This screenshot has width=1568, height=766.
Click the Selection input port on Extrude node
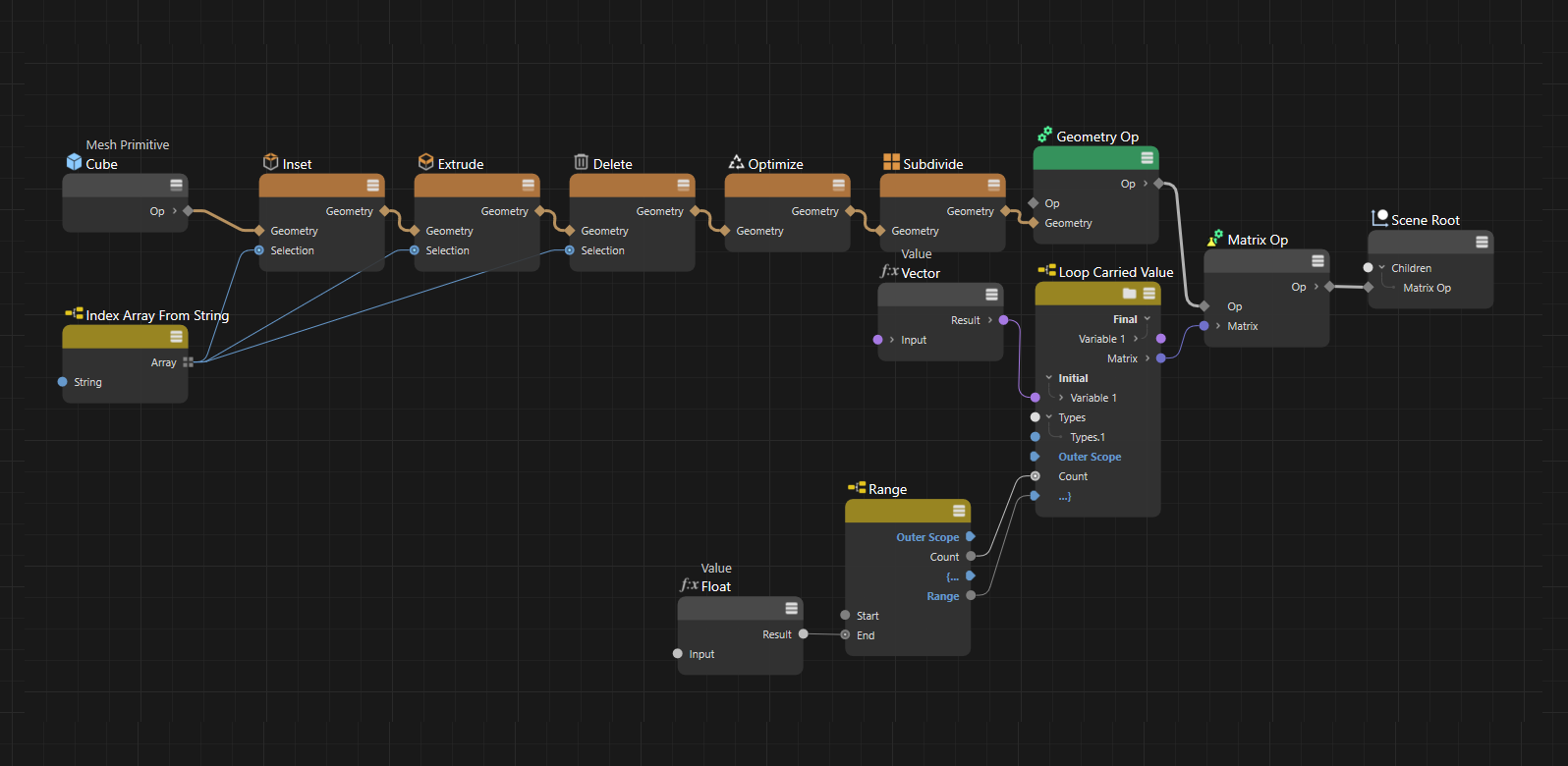(x=415, y=250)
